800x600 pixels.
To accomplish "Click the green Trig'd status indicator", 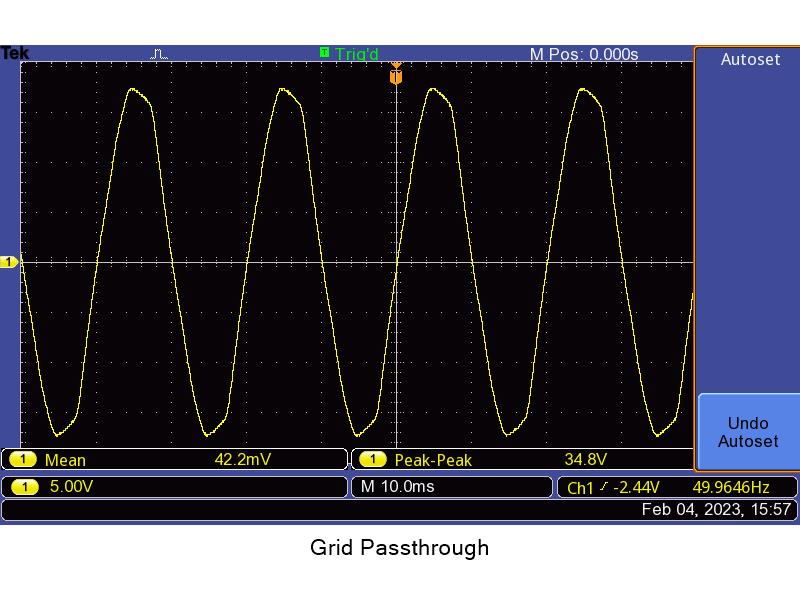I will (x=349, y=53).
